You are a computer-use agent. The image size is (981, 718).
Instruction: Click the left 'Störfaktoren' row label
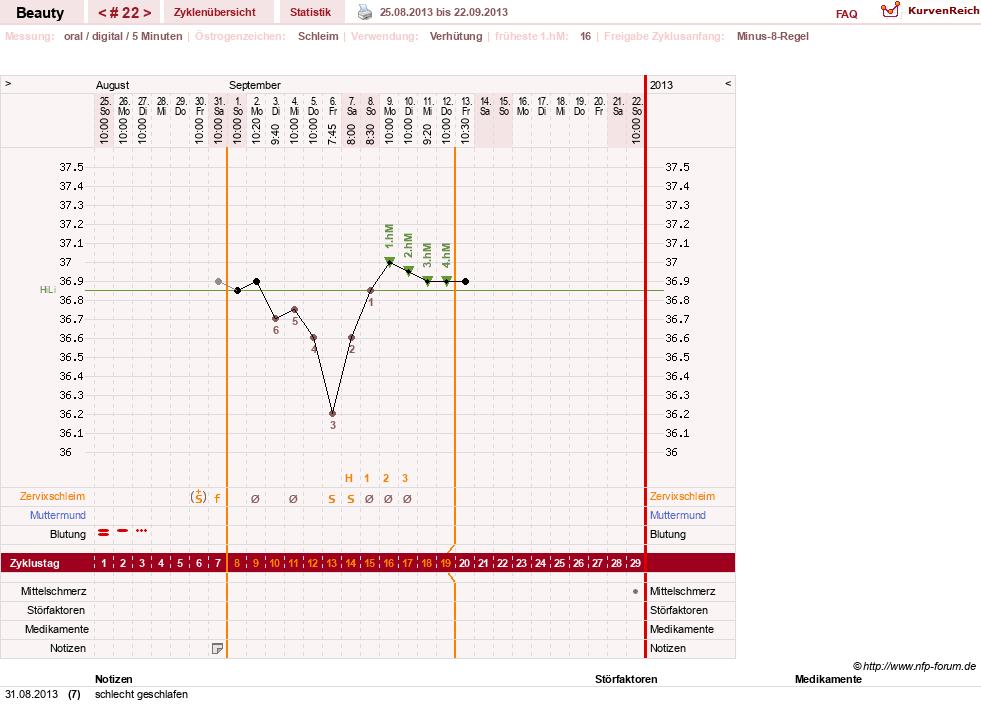point(56,610)
